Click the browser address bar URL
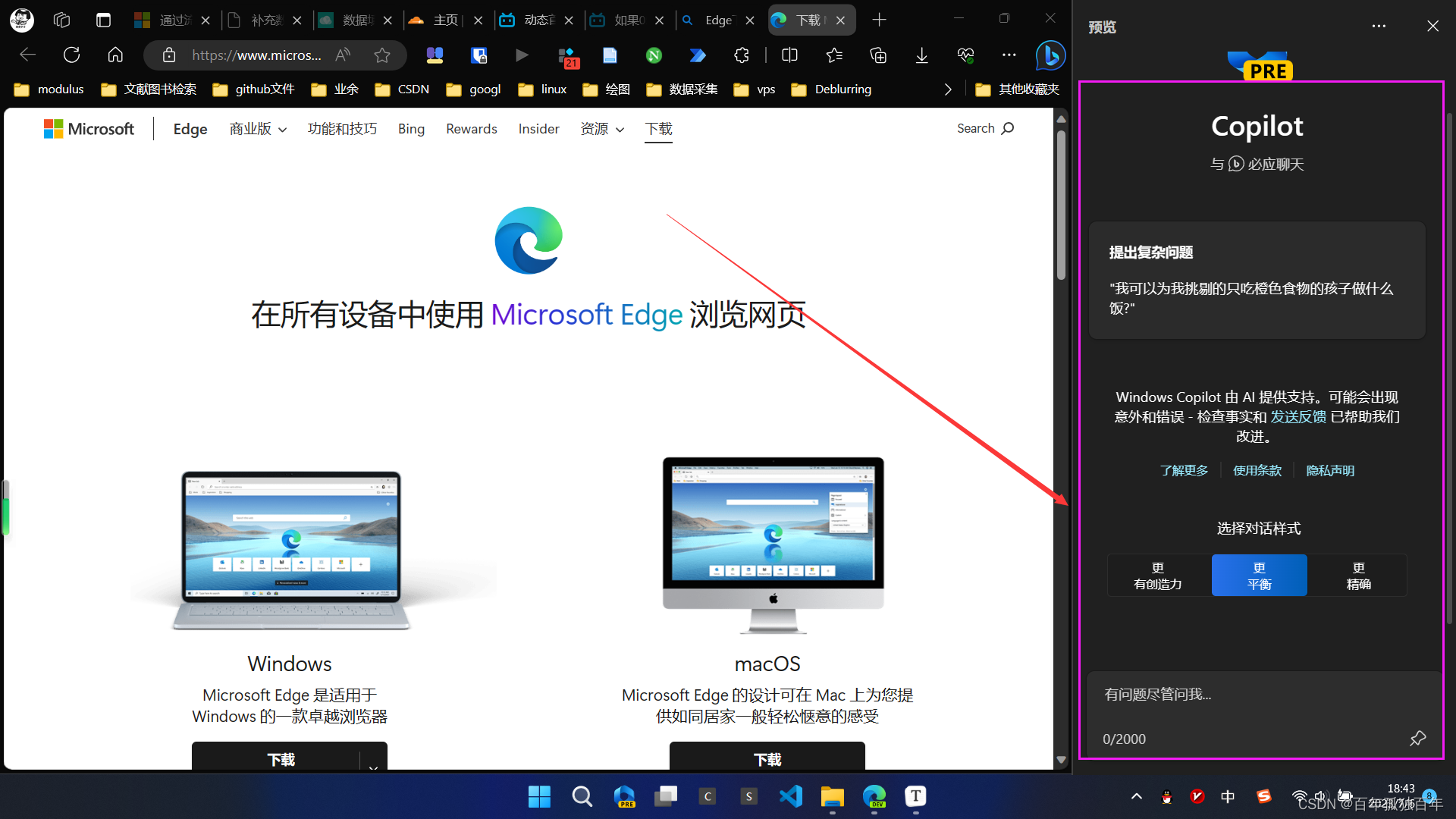This screenshot has height=819, width=1456. tap(256, 55)
